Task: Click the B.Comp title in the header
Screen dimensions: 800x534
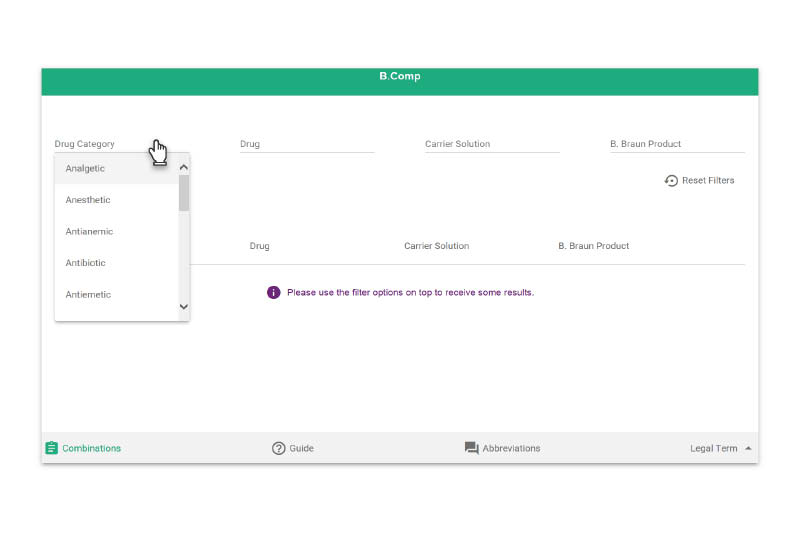Action: (399, 77)
